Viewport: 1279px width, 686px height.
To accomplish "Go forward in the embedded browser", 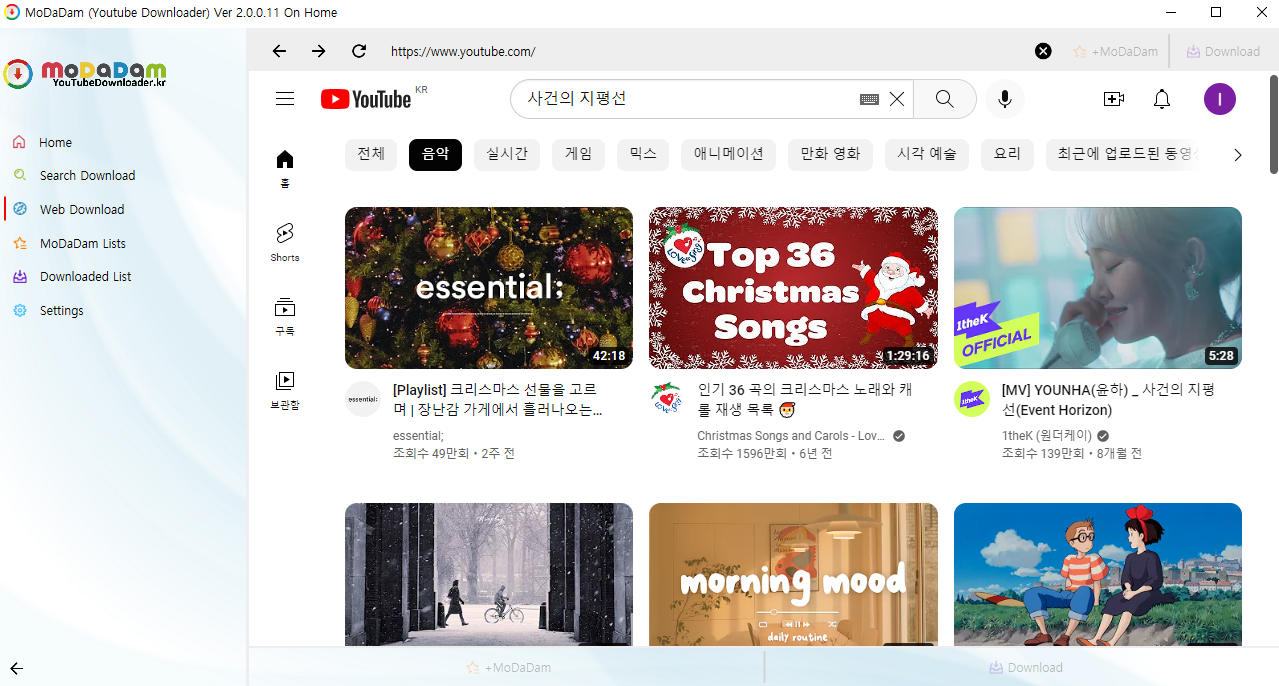I will tap(318, 51).
